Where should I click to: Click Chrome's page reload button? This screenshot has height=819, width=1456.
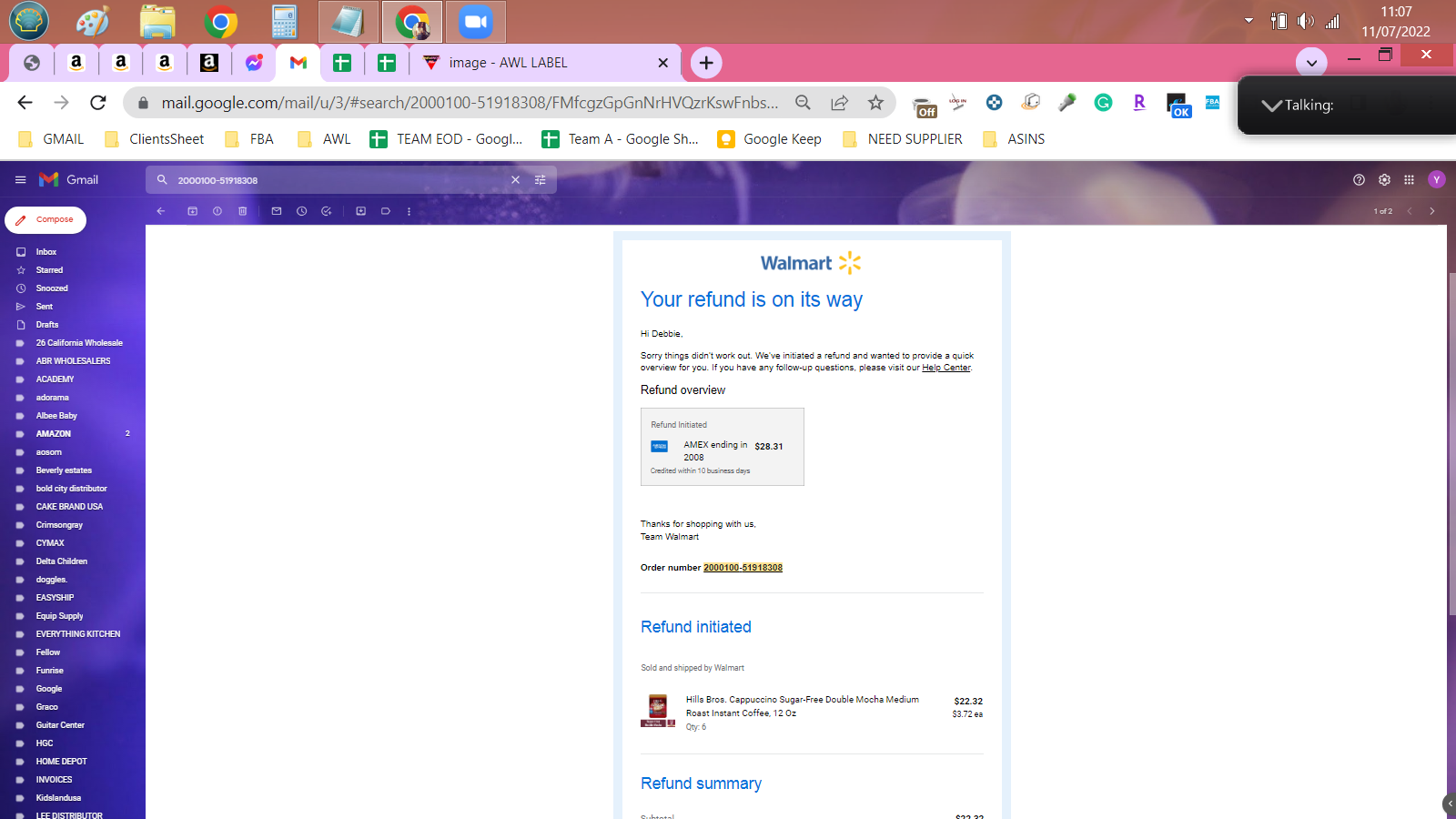(x=98, y=103)
